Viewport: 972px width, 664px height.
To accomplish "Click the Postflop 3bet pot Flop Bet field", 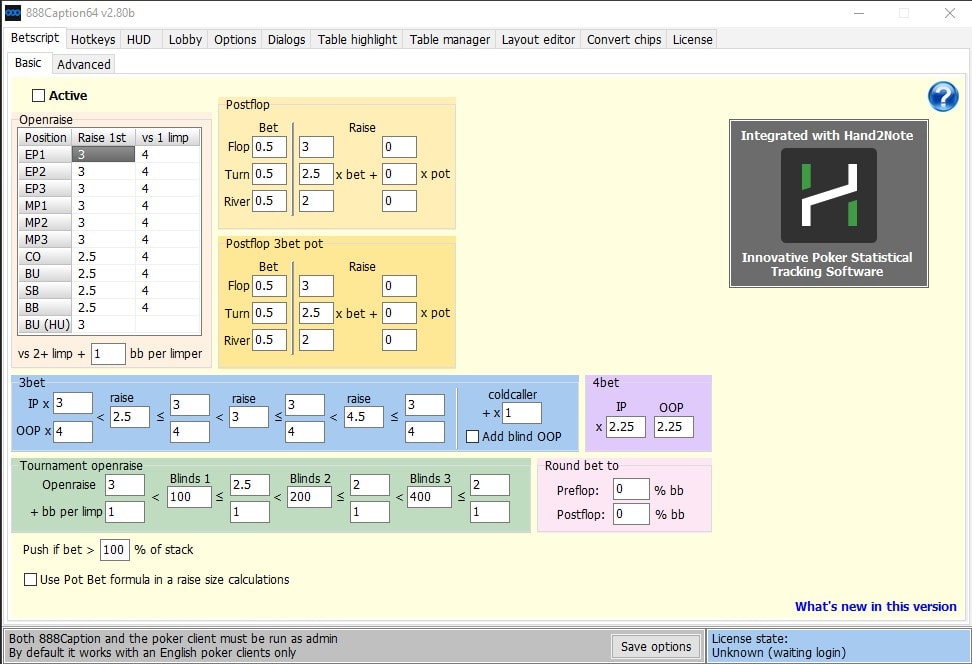I will pos(269,286).
